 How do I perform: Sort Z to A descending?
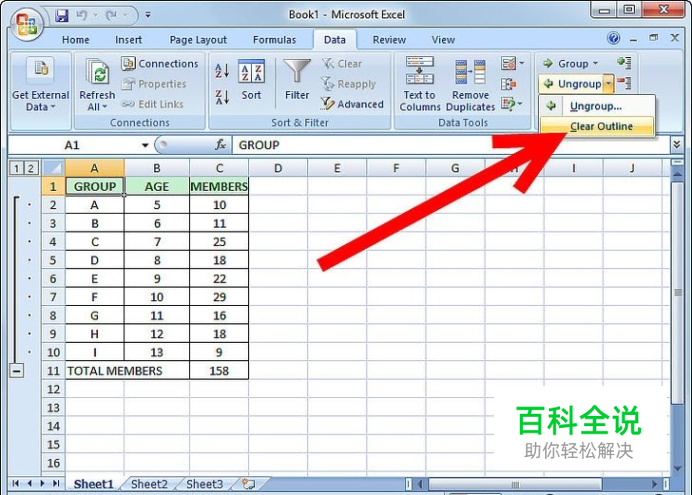[x=222, y=97]
